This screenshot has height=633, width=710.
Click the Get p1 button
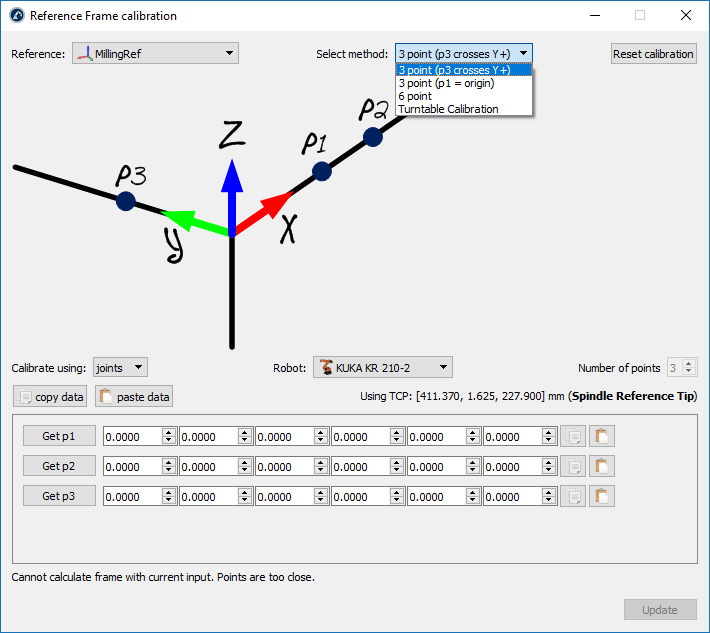point(60,436)
